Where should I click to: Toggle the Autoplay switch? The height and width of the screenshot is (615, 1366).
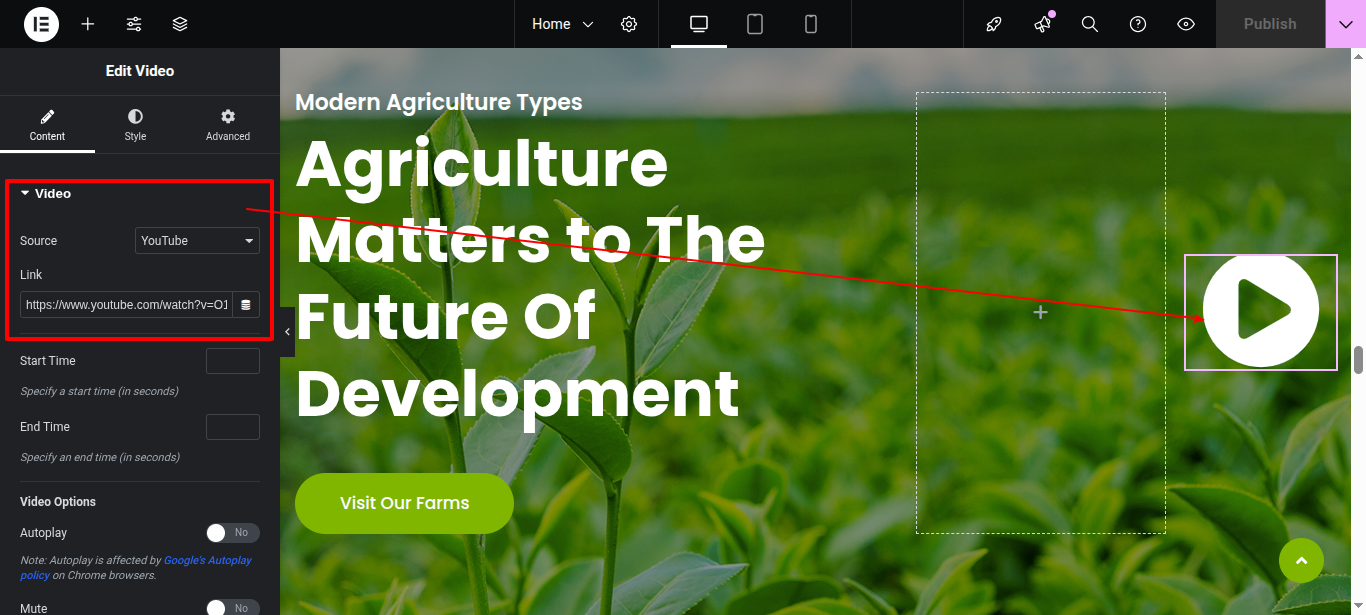point(232,533)
